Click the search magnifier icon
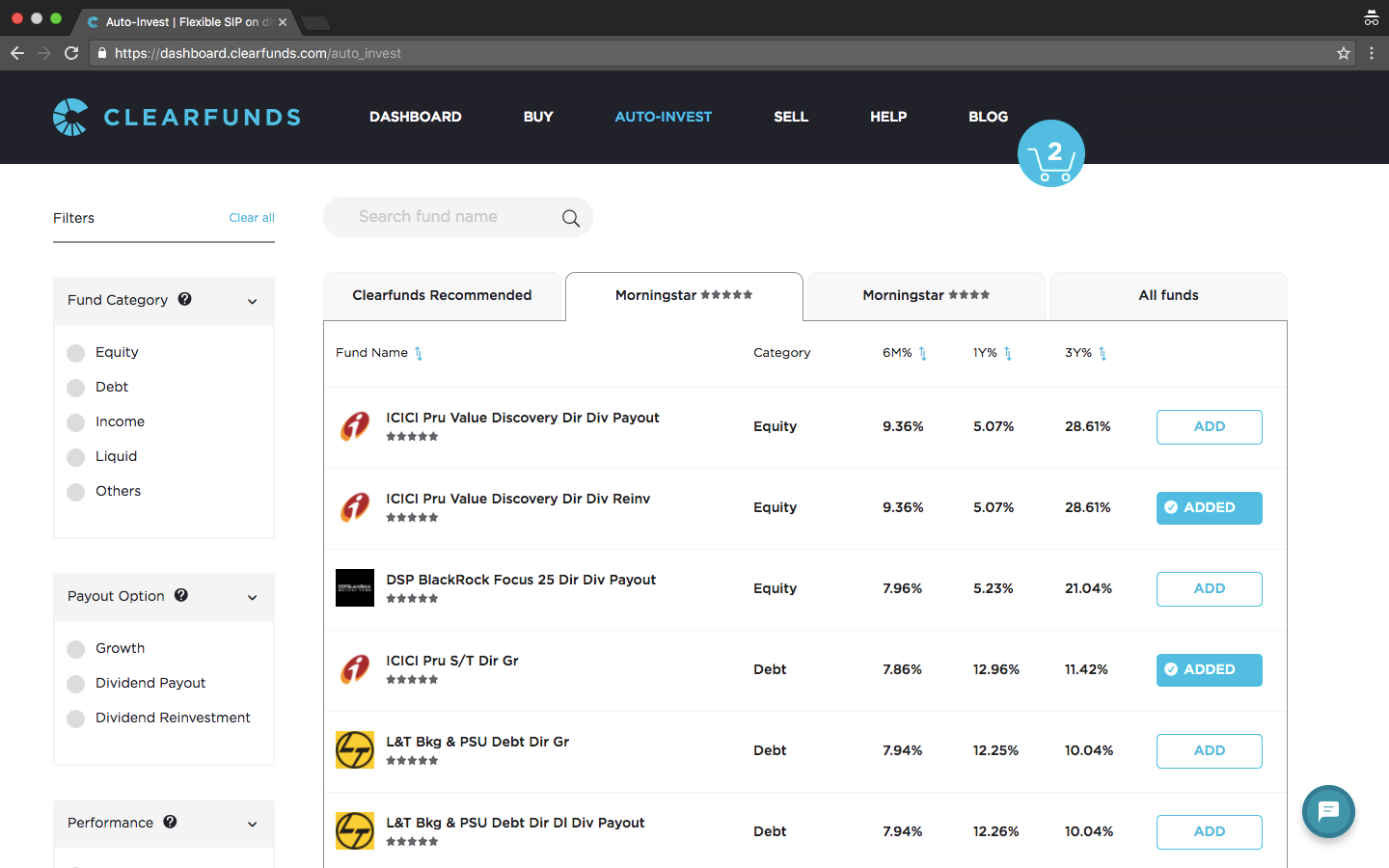Screen dimensions: 1389x868 pyautogui.click(x=571, y=218)
